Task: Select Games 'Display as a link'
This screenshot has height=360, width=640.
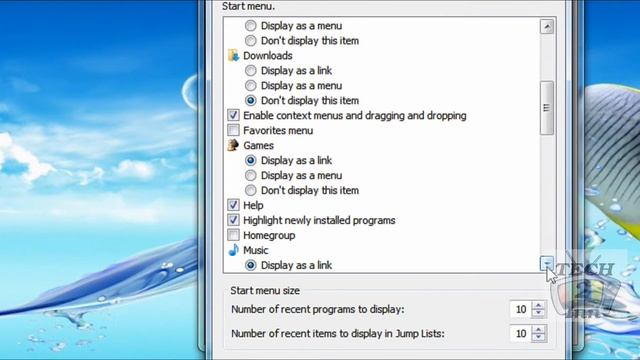Action: point(251,160)
